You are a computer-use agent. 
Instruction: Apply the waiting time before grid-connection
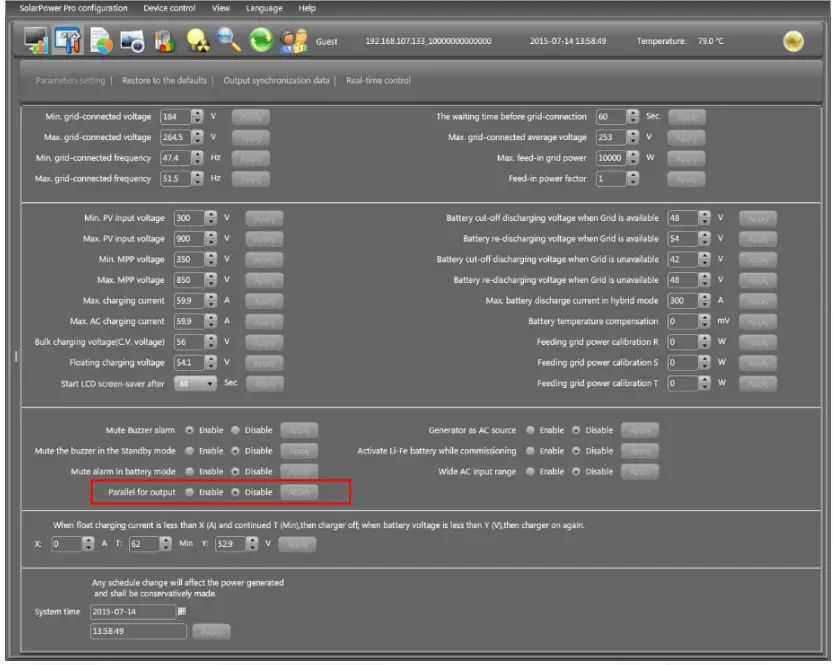[x=686, y=117]
